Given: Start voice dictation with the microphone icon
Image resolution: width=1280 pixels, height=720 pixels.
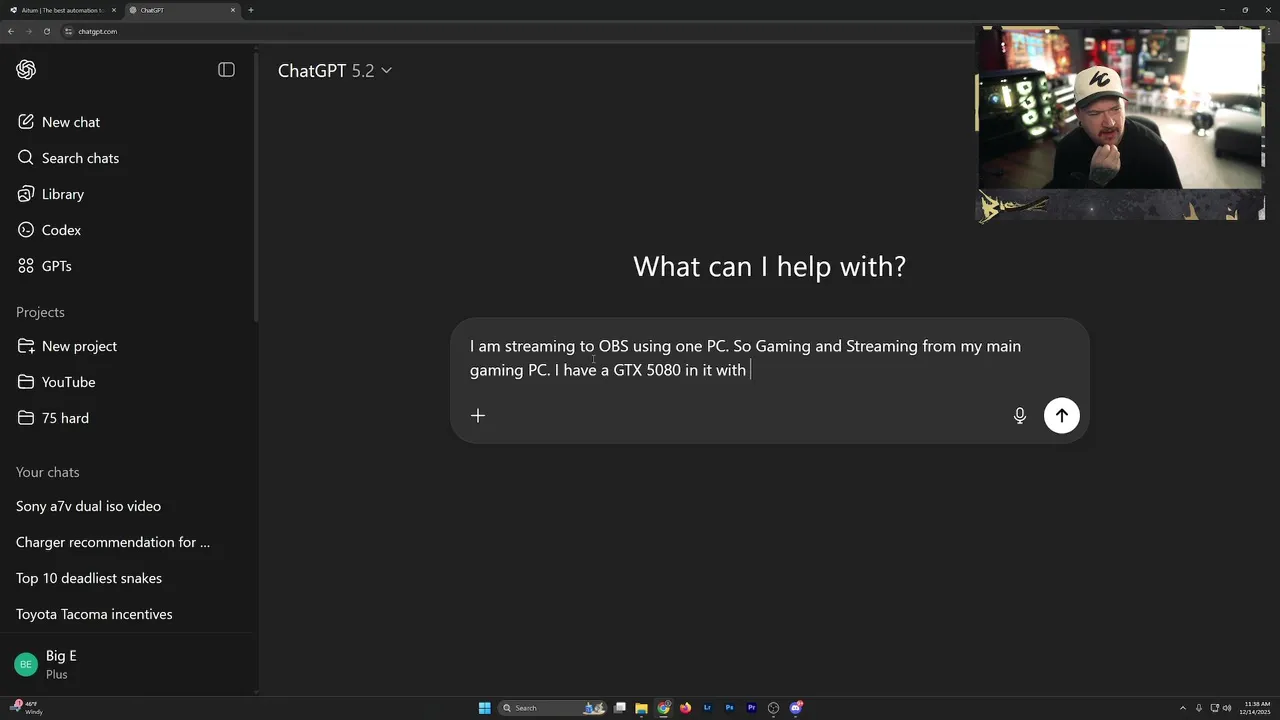Looking at the screenshot, I should tap(1020, 416).
